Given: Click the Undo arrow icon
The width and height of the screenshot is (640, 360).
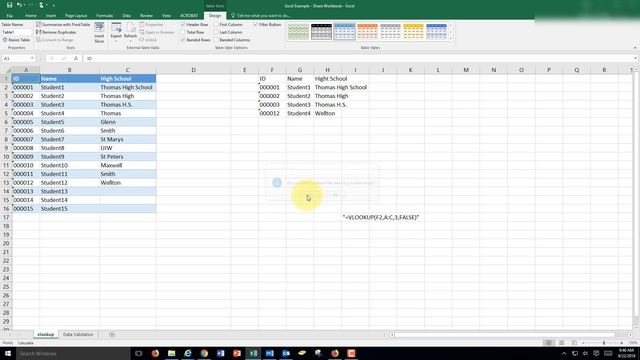Looking at the screenshot, I should (19, 5).
